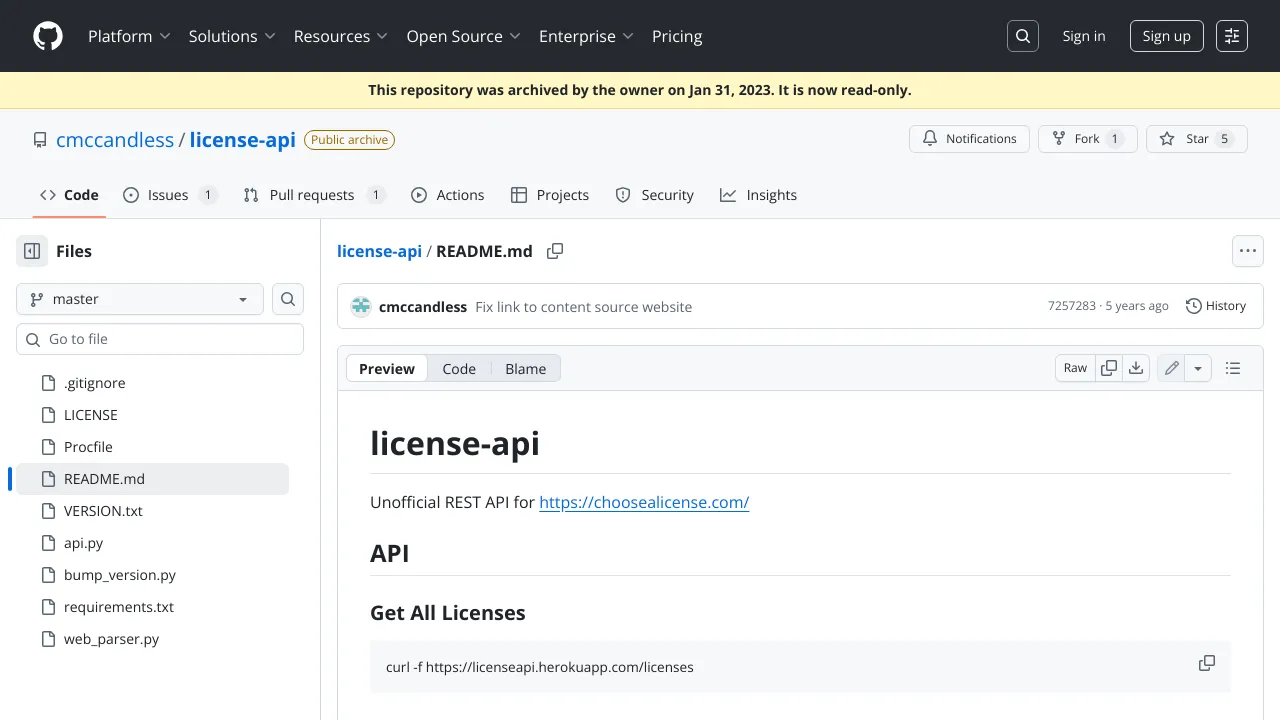Open the master branch selector
1280x720 pixels.
[x=140, y=299]
